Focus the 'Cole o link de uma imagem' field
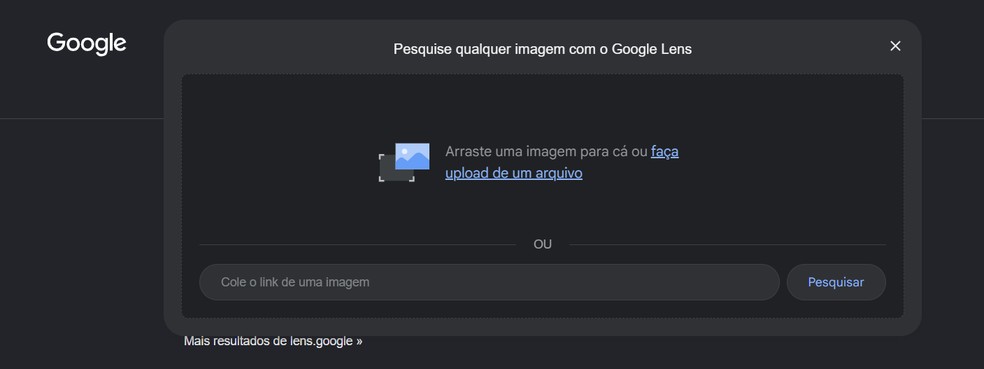Viewport: 984px width, 369px height. pyautogui.click(x=489, y=282)
